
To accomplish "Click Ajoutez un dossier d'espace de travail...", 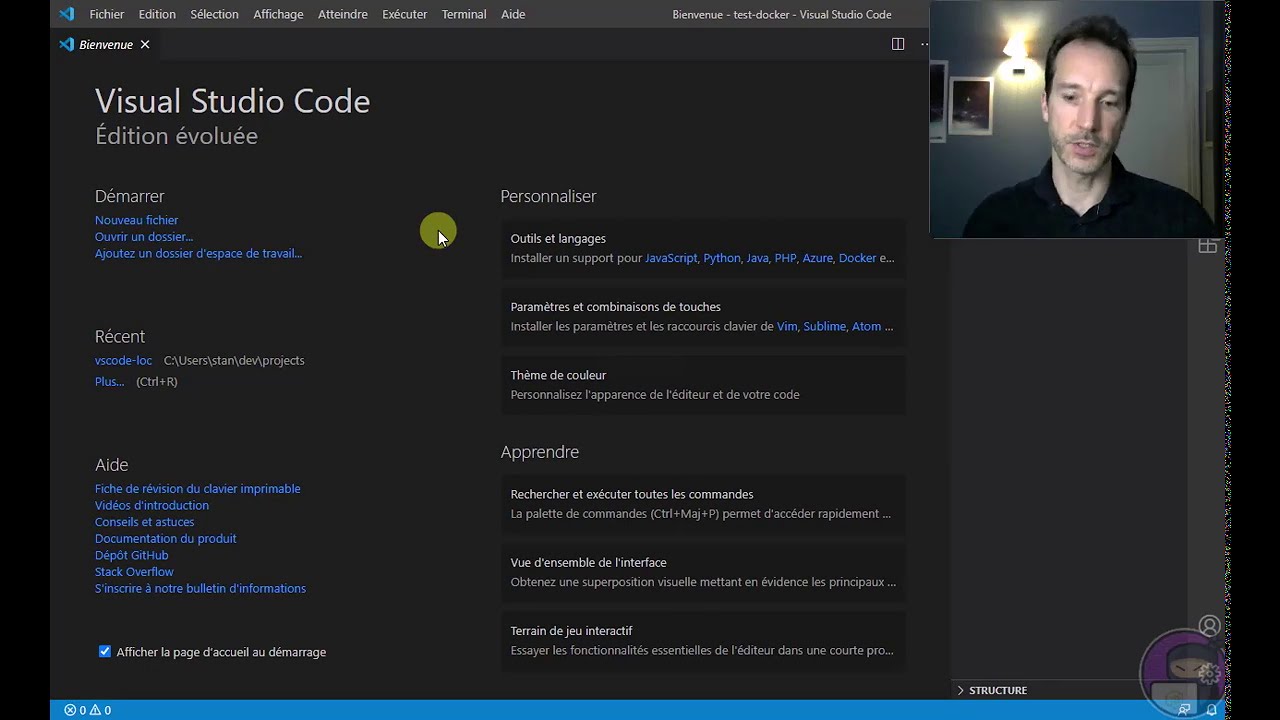I will pyautogui.click(x=198, y=253).
